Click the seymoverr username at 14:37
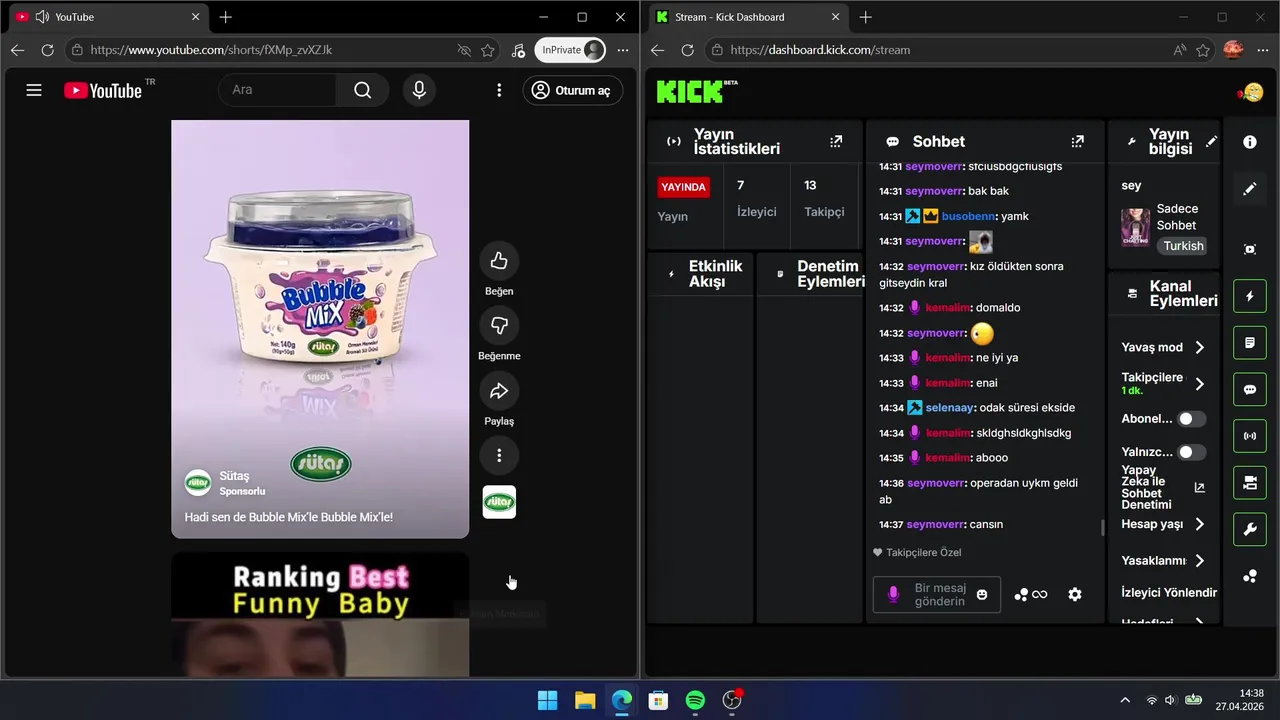This screenshot has height=720, width=1280. pyautogui.click(x=934, y=524)
